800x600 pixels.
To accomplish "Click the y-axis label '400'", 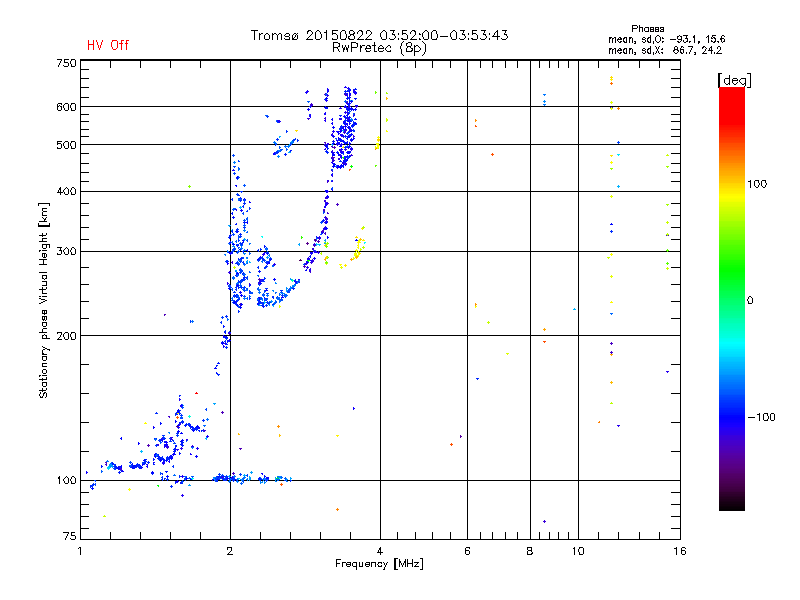I will (x=66, y=192).
